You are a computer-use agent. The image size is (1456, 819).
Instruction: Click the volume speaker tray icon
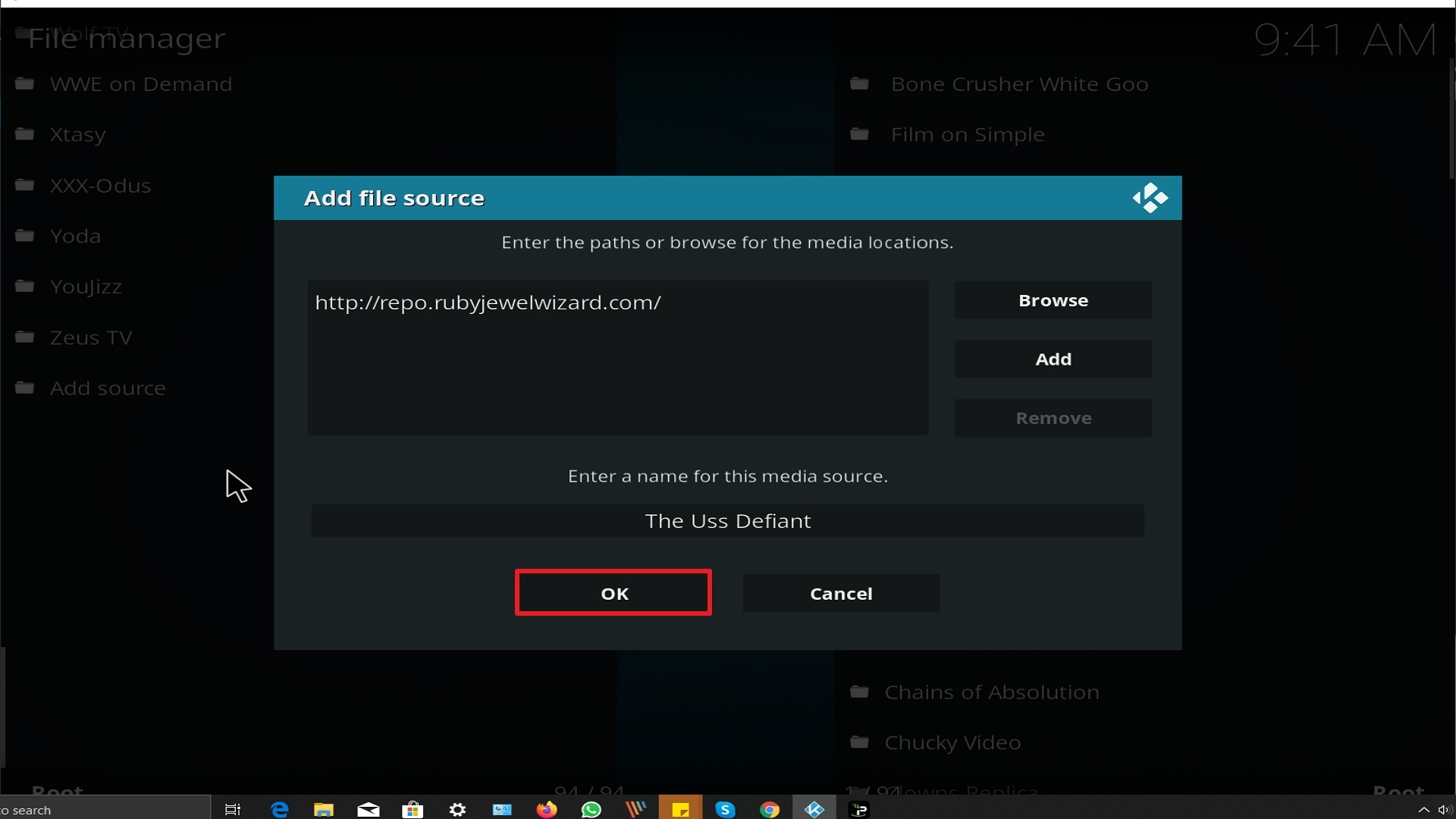click(x=1445, y=810)
